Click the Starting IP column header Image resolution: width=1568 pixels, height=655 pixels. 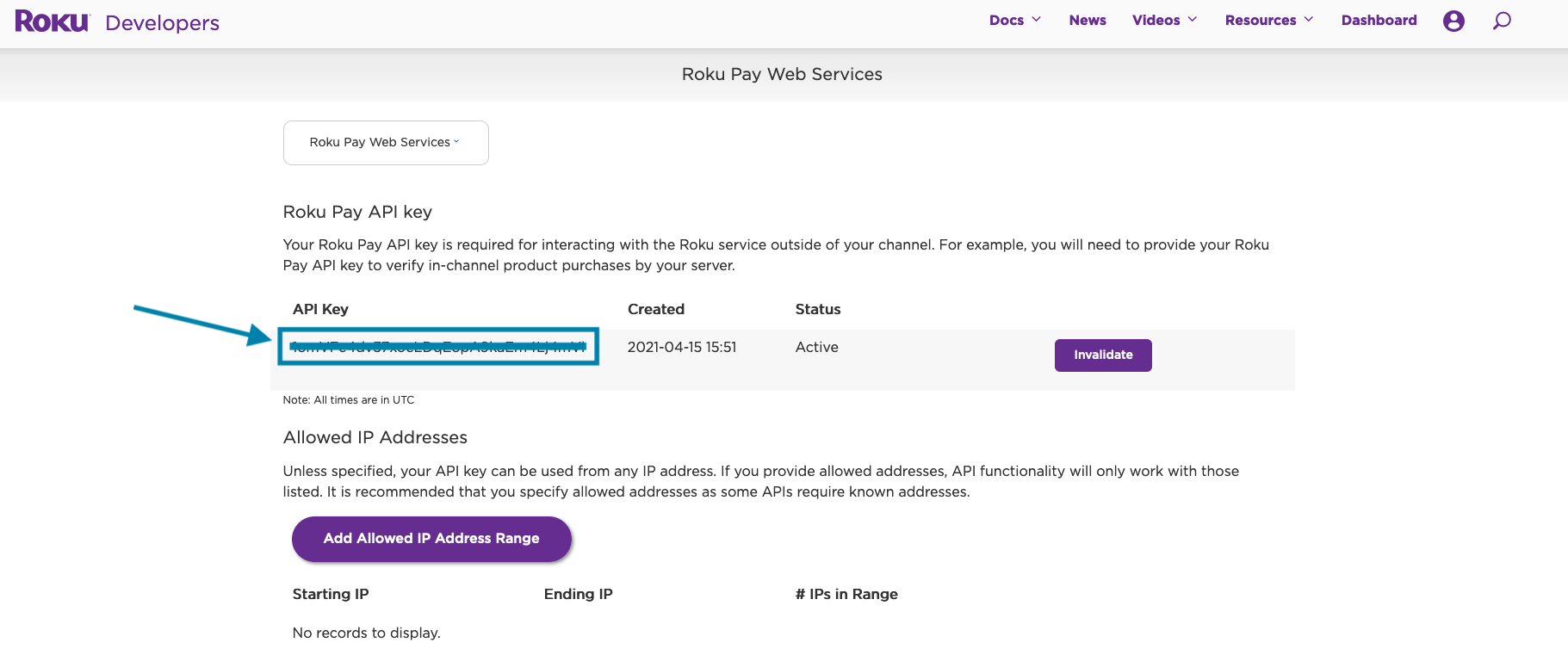pos(331,594)
